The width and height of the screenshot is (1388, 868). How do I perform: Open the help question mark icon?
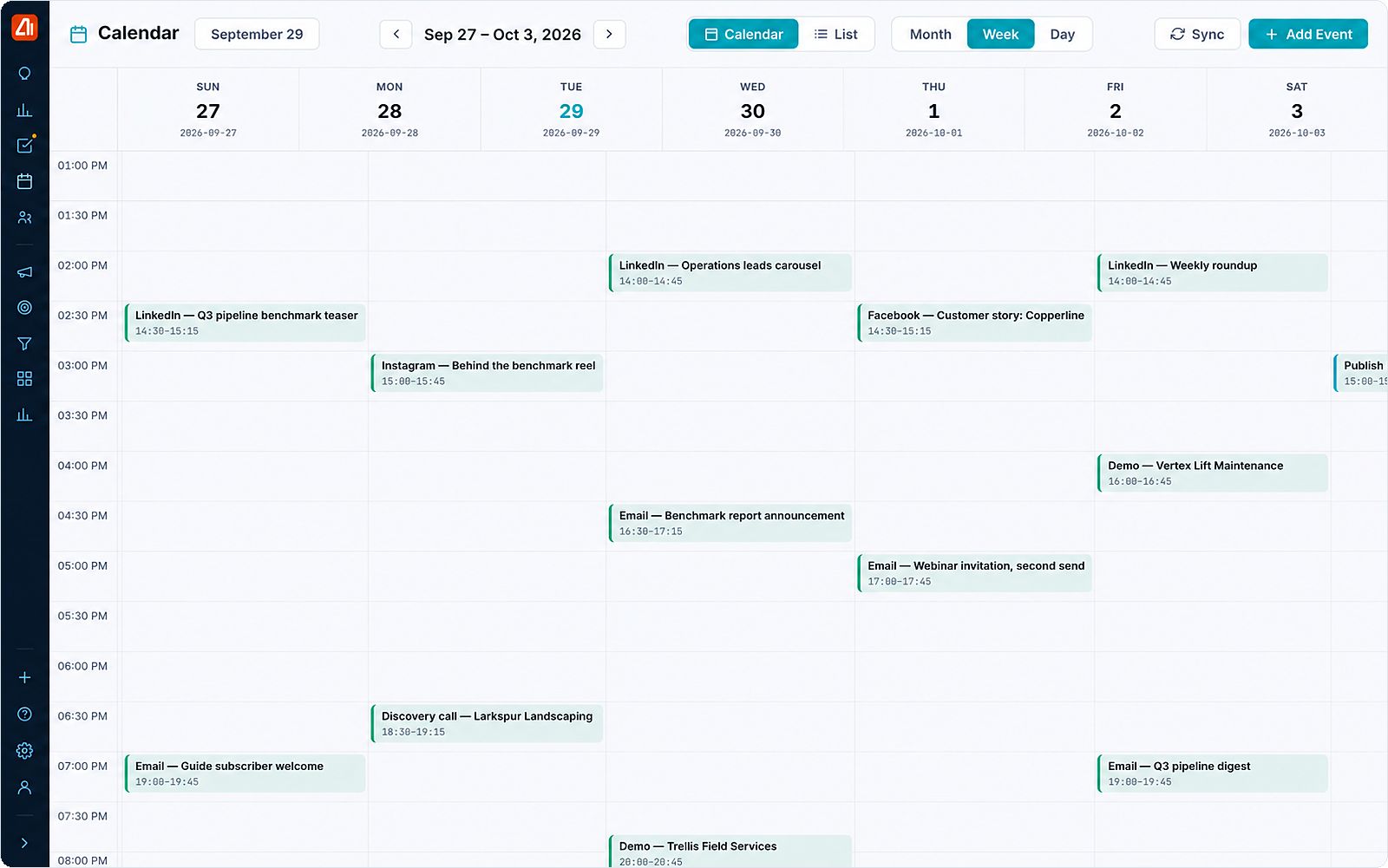click(x=24, y=714)
